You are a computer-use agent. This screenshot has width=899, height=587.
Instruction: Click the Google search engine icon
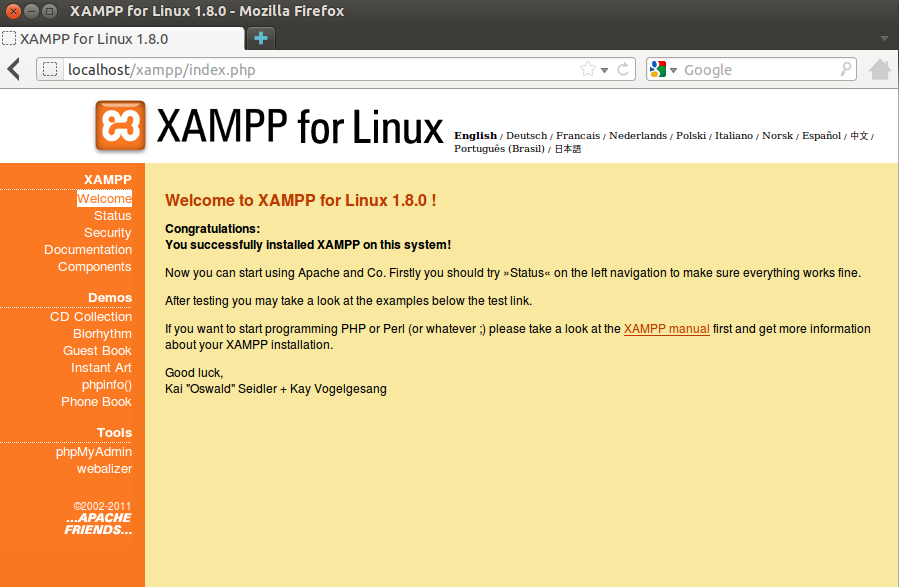658,69
